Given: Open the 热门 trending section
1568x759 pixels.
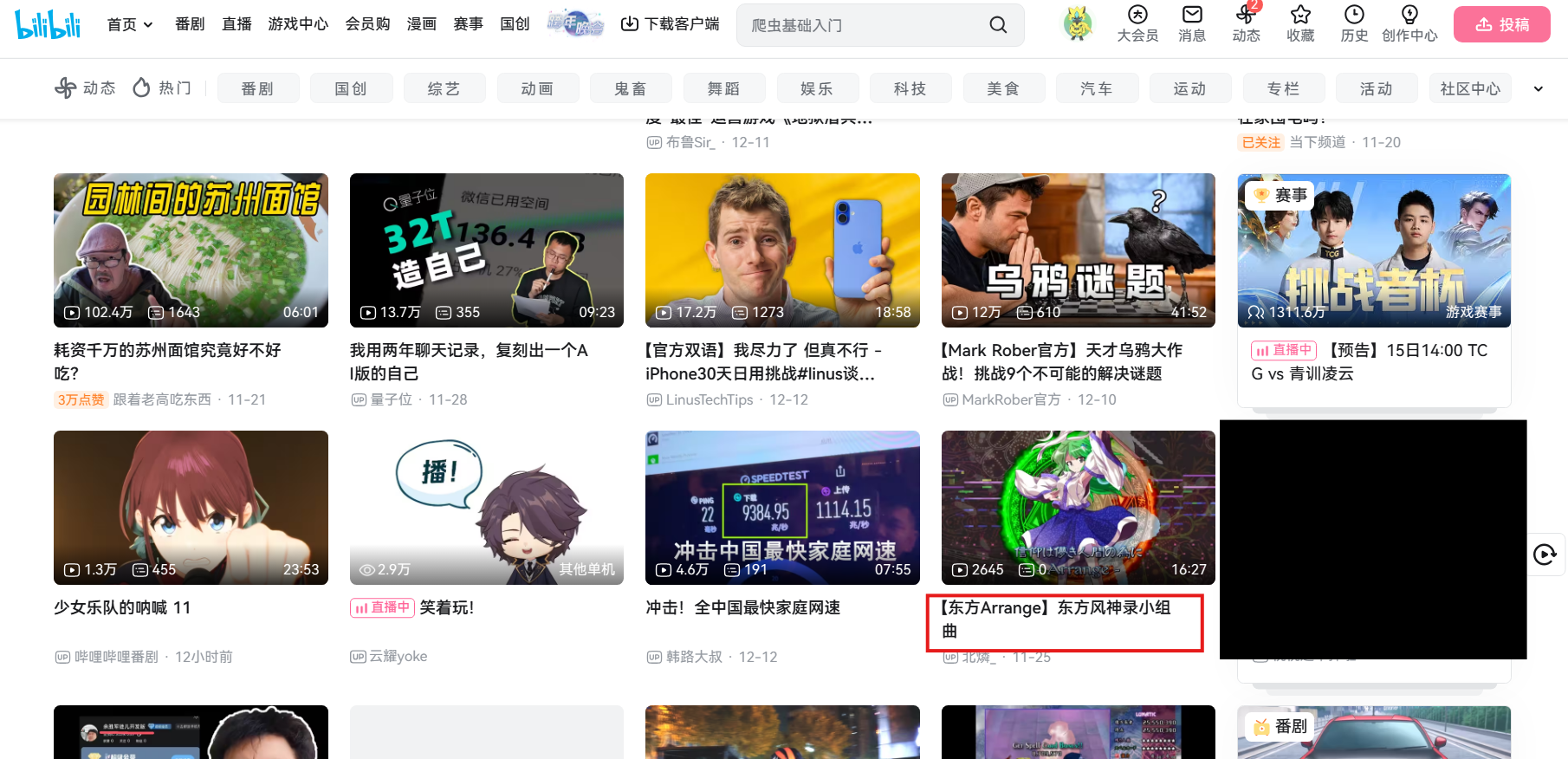Looking at the screenshot, I should tap(162, 88).
